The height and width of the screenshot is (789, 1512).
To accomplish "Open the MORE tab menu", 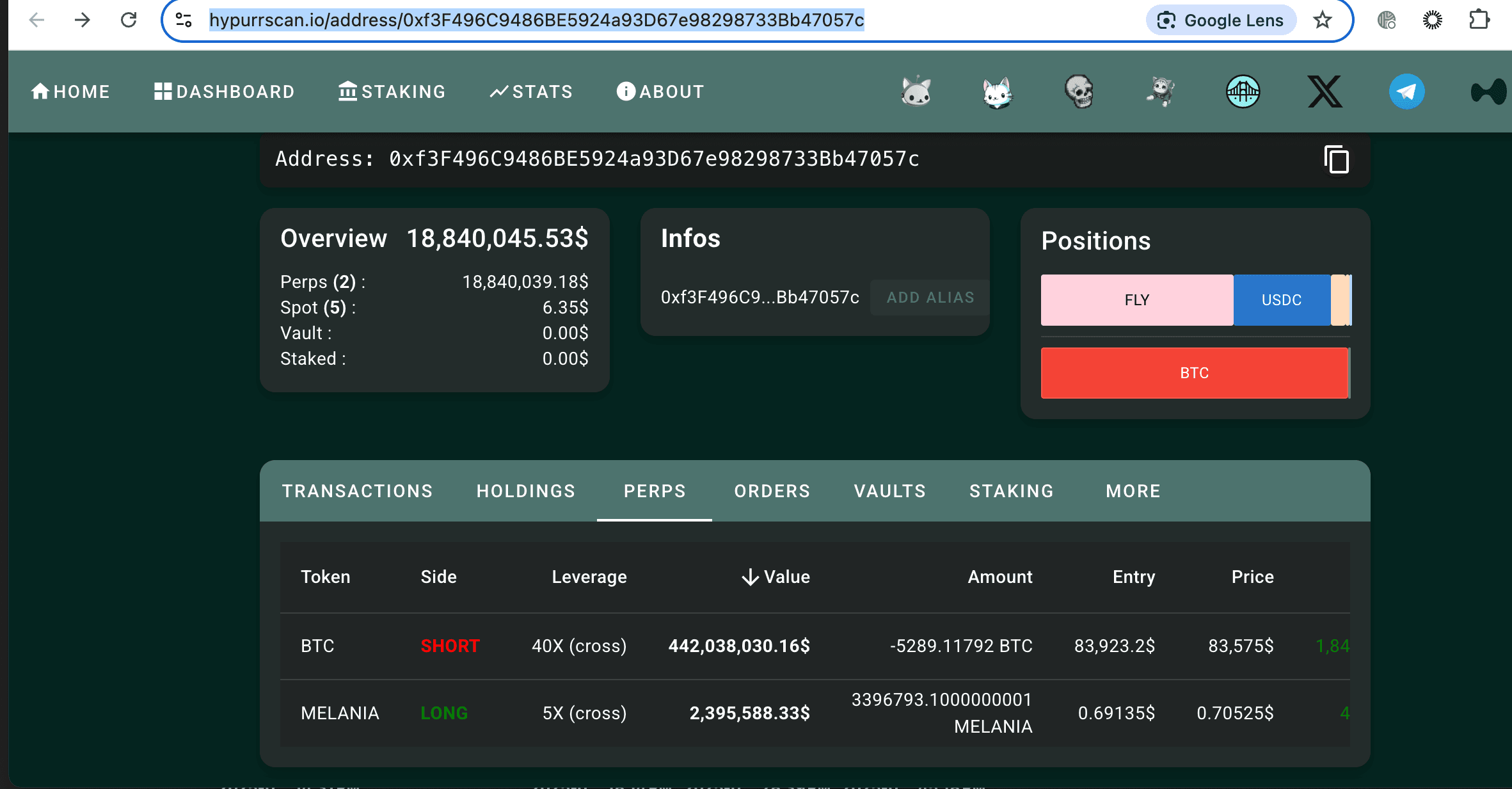I will (1133, 491).
